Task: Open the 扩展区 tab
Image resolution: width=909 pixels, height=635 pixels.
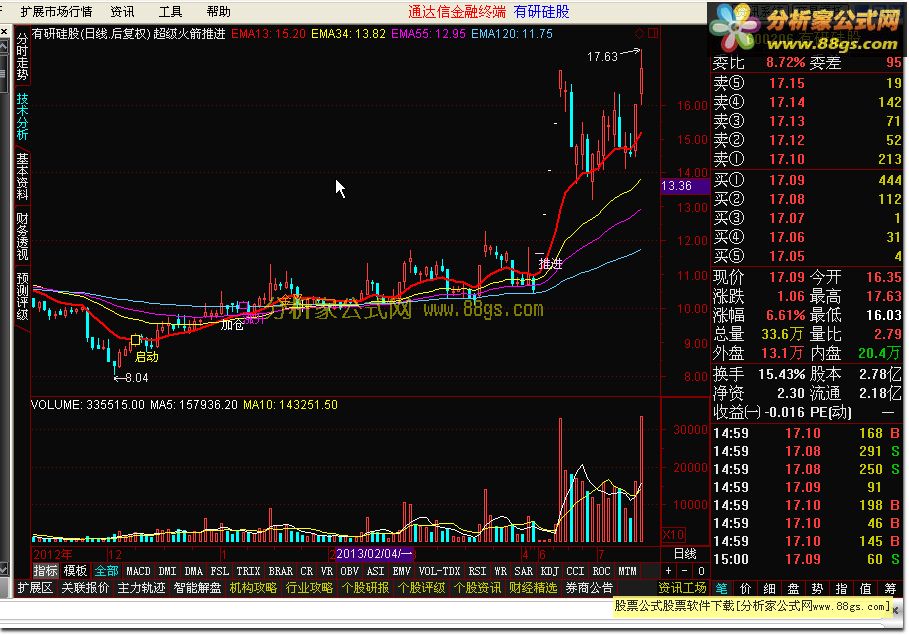Action: pyautogui.click(x=35, y=587)
